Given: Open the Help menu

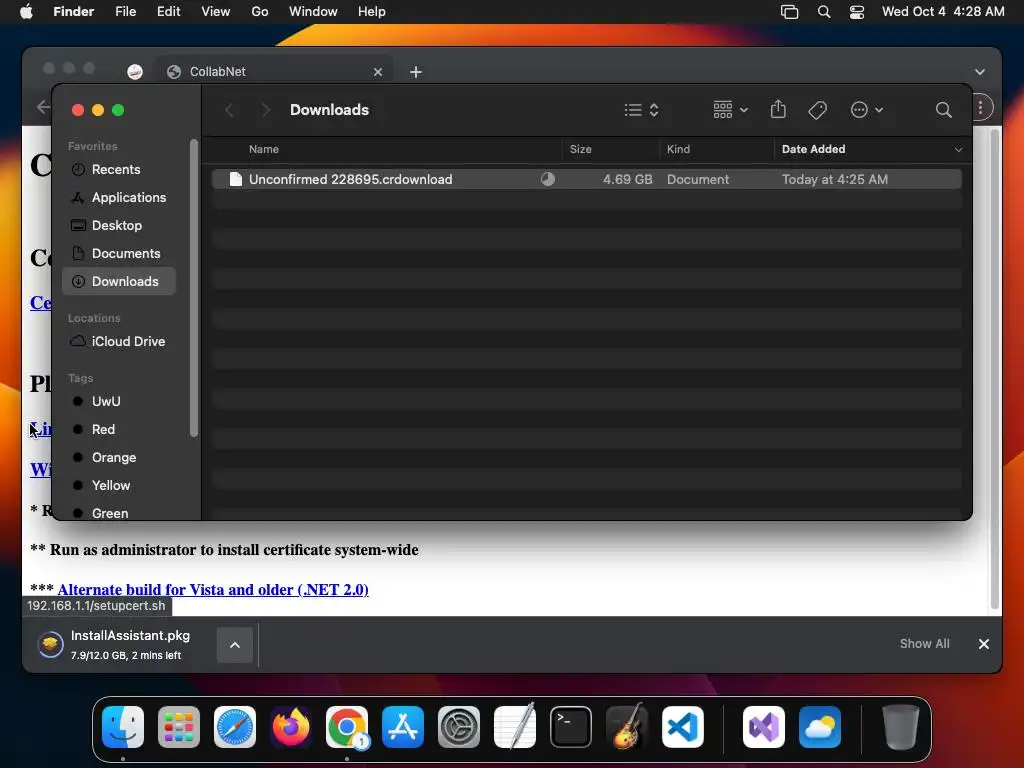Looking at the screenshot, I should [x=372, y=12].
